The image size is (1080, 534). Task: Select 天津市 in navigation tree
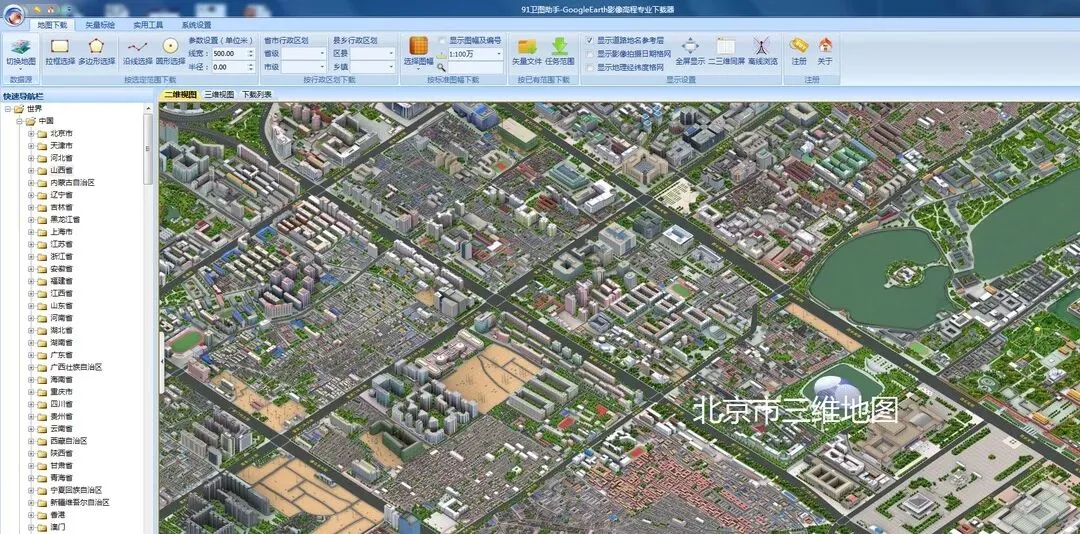61,146
